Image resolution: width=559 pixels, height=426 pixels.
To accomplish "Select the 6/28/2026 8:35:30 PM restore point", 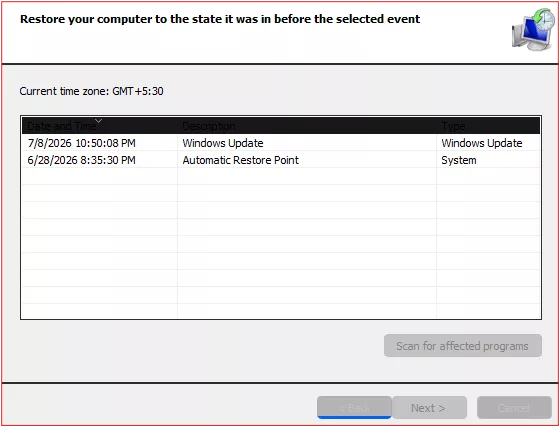I will click(x=281, y=160).
